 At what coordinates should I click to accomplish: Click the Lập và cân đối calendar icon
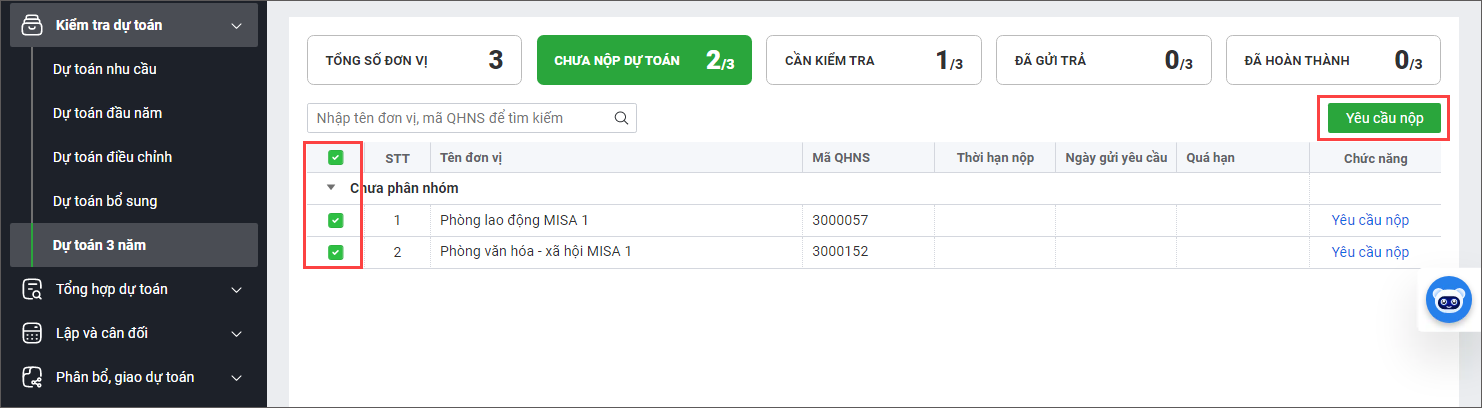33,333
